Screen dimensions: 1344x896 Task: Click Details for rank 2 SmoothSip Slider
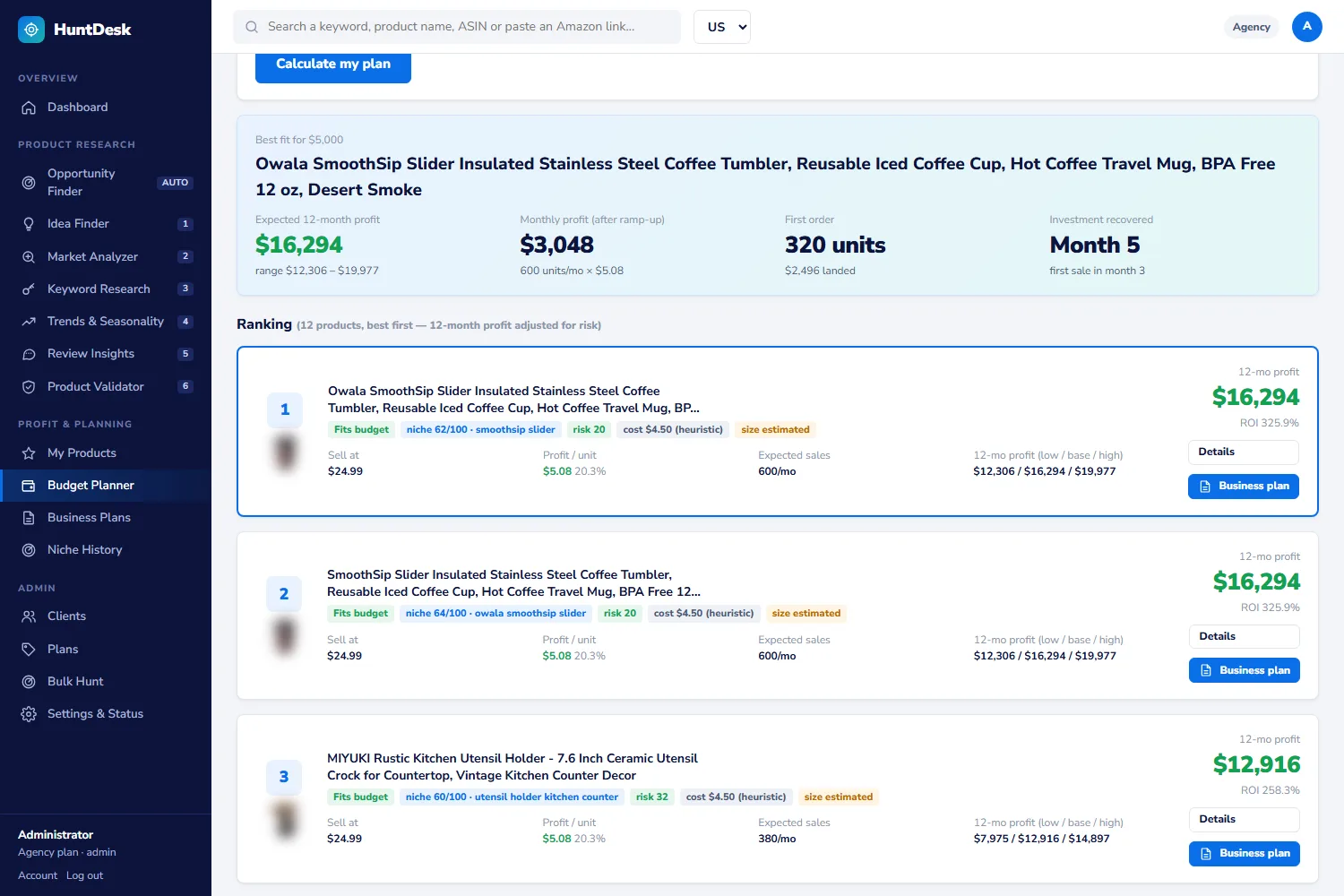click(1245, 637)
